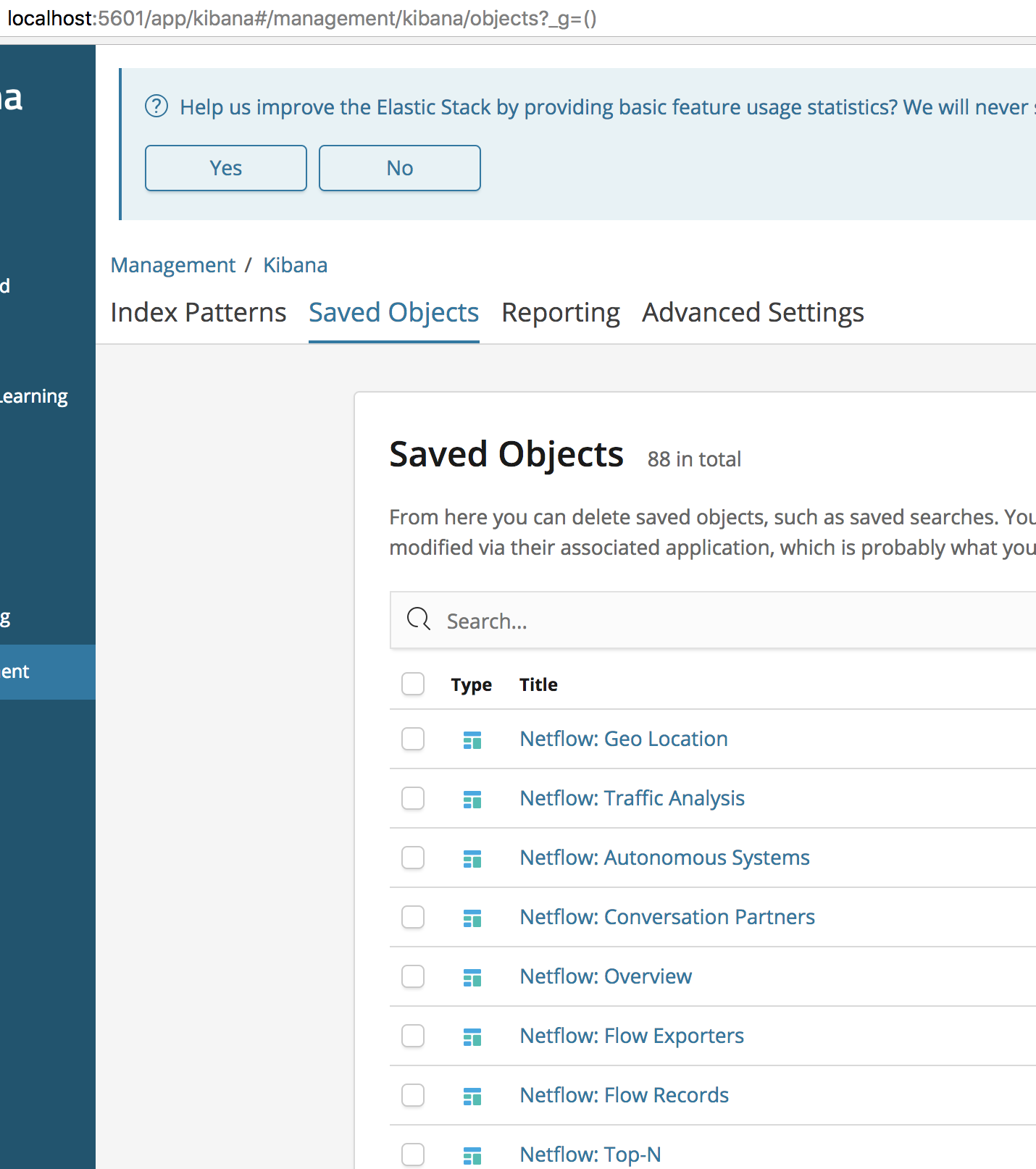
Task: Open the Netflow: Conversation Partners link
Action: 667,917
